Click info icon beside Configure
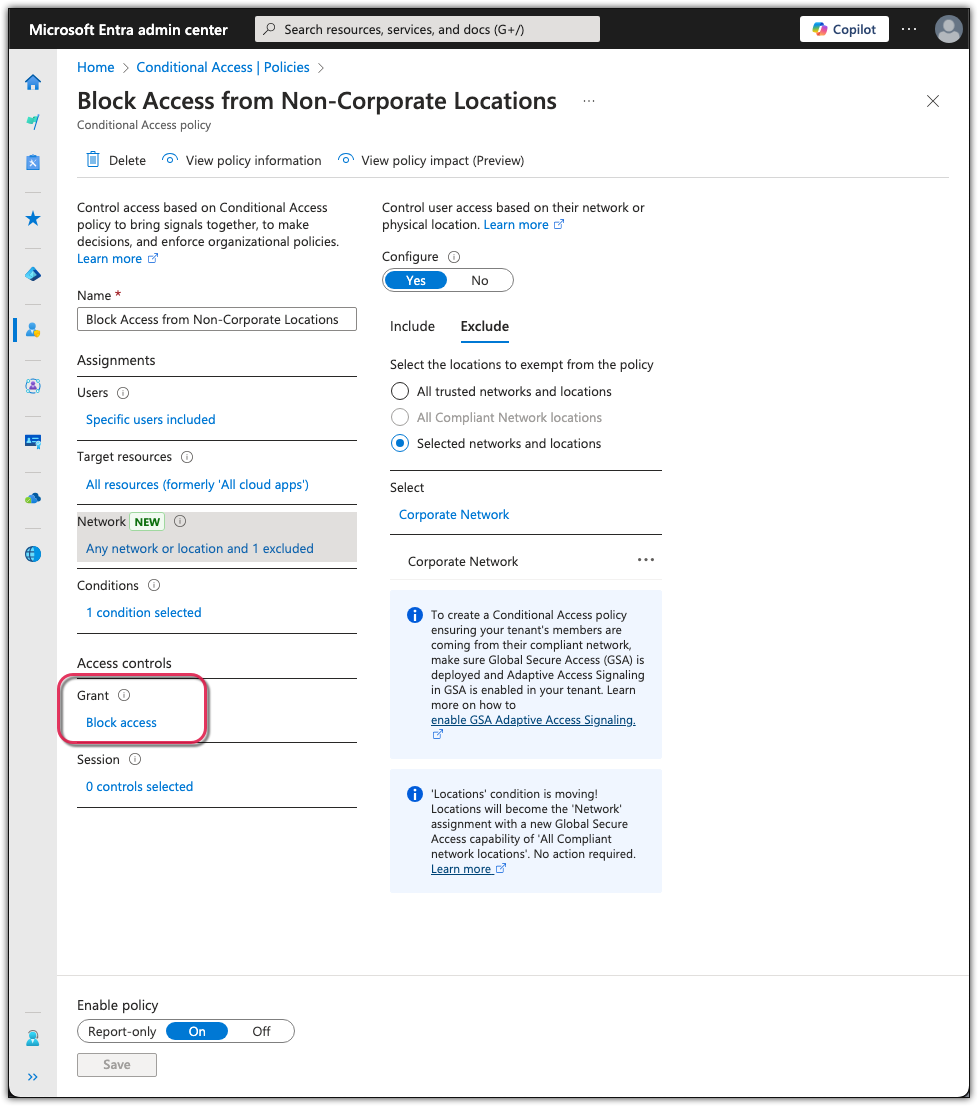The width and height of the screenshot is (978, 1106). pos(454,257)
